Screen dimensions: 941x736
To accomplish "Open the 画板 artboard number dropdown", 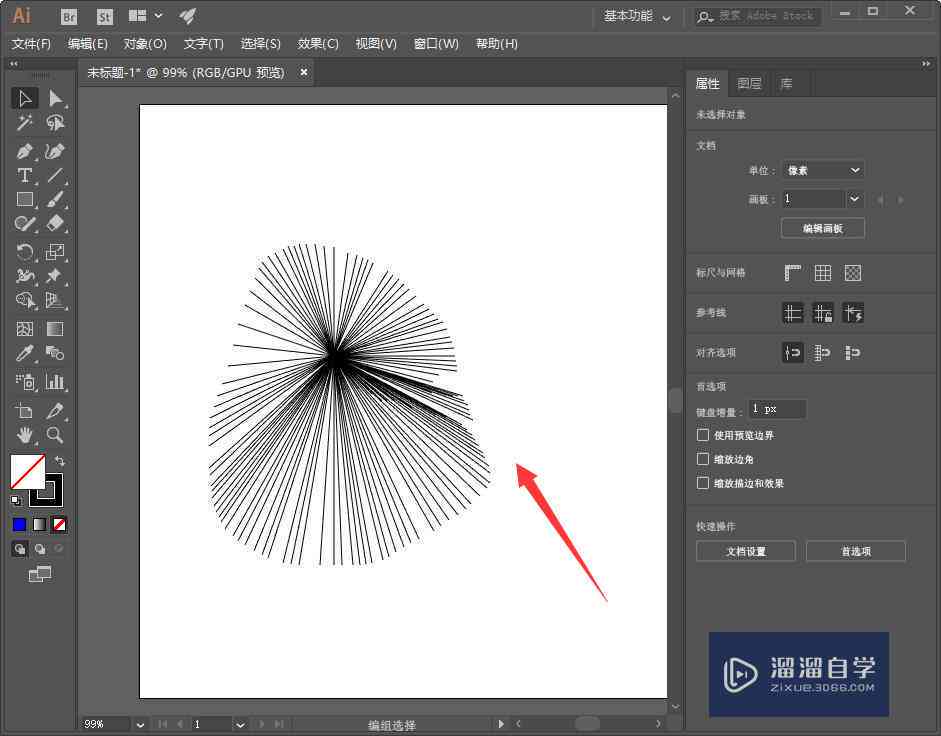I will (855, 199).
